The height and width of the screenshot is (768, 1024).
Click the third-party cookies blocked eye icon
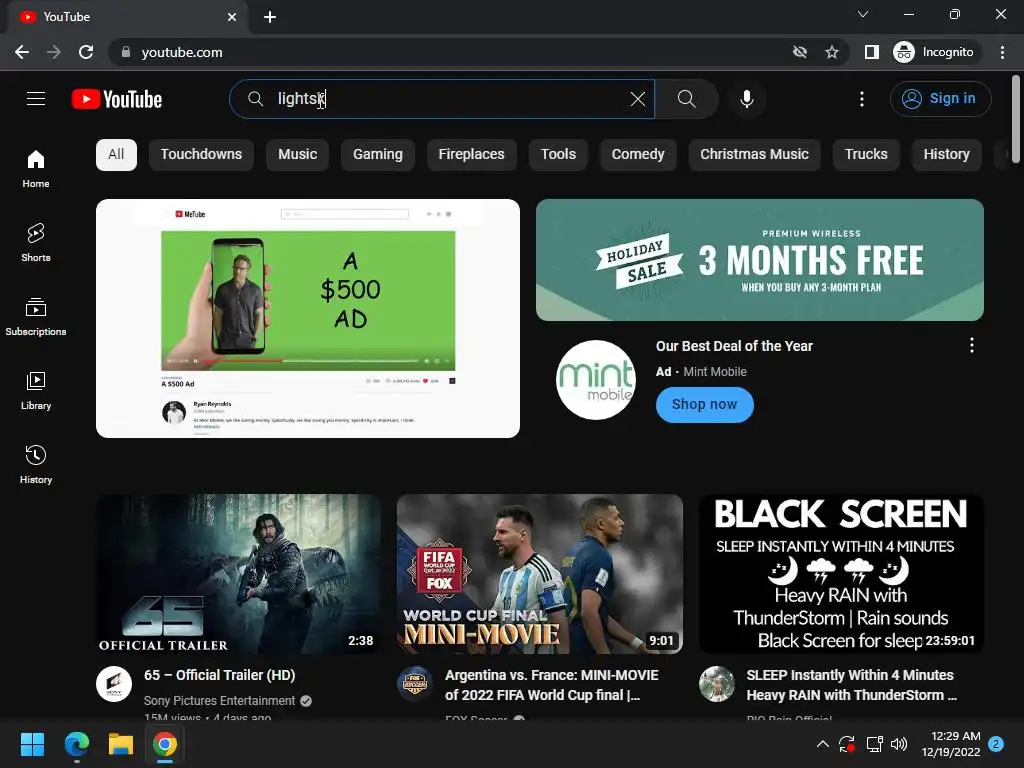pos(800,52)
